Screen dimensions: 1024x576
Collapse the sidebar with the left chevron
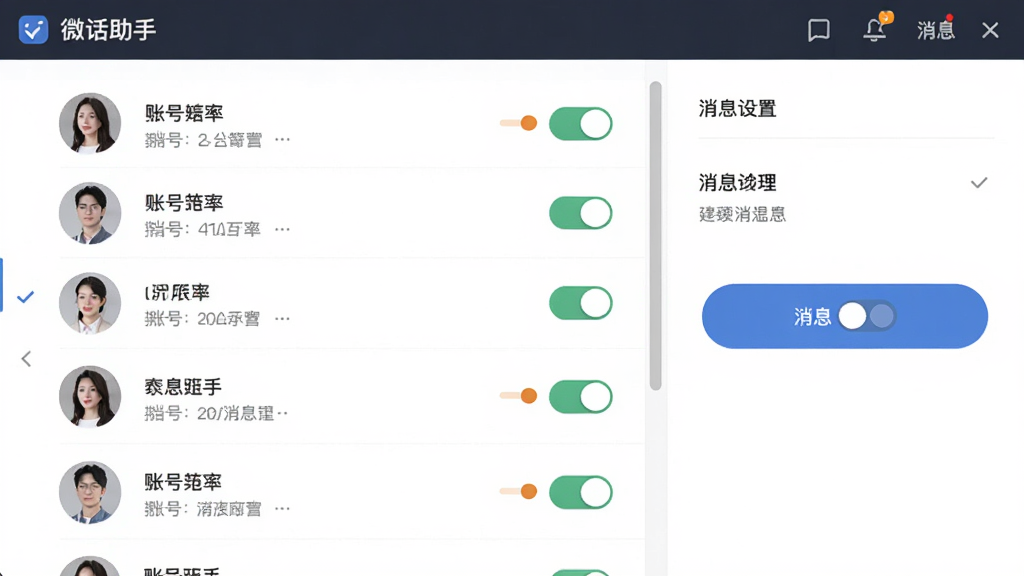point(26,359)
